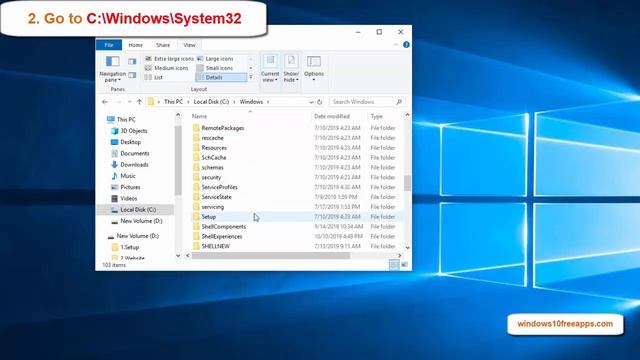Select Documents in sidebar
Viewport: 640px width, 360px height.
pos(130,153)
